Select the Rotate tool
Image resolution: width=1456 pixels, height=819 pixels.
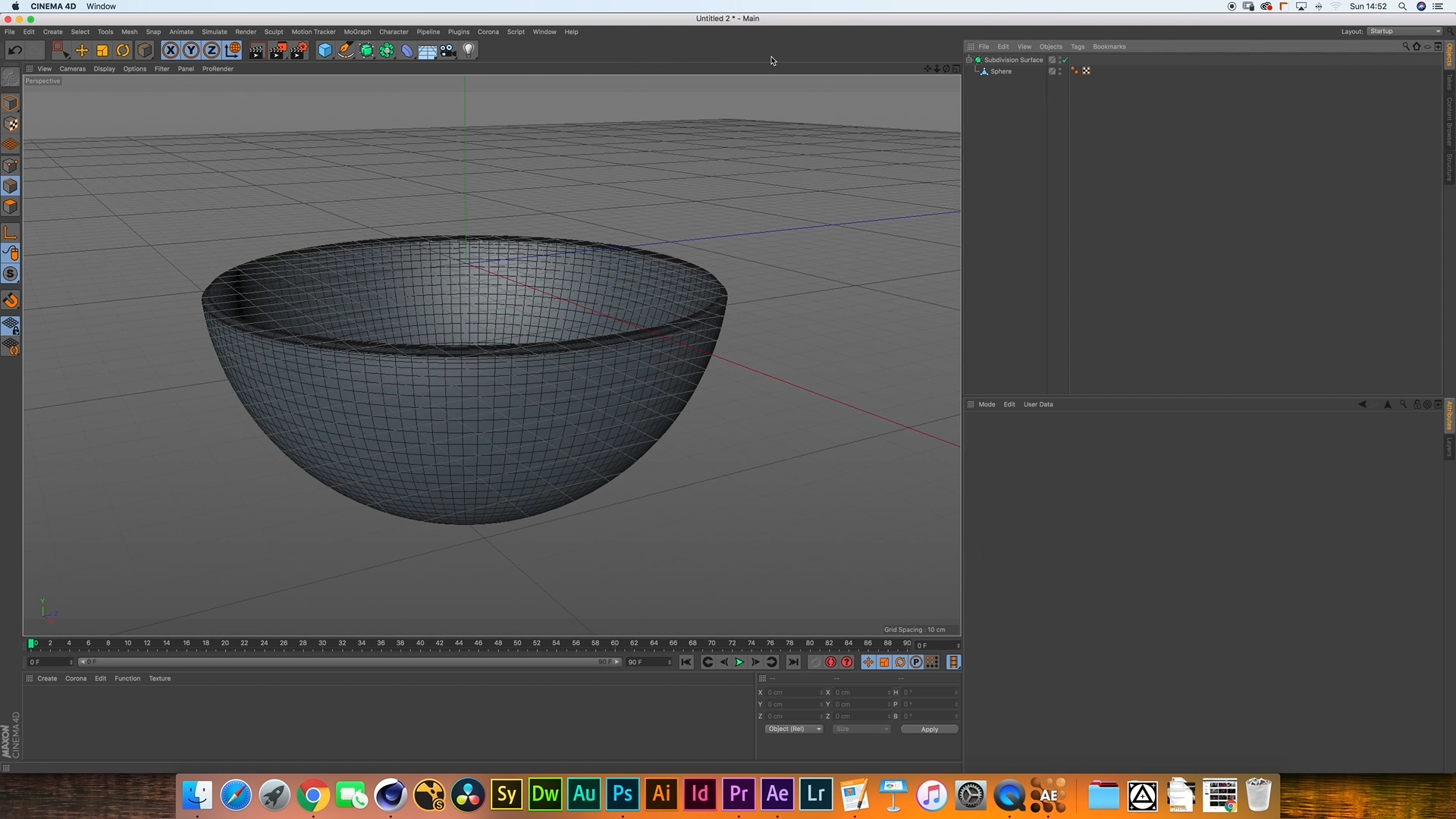(x=123, y=51)
